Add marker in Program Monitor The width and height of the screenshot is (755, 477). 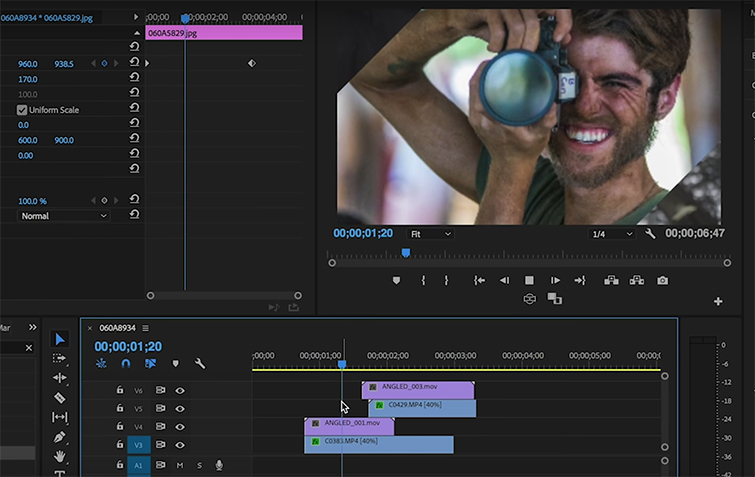click(x=396, y=281)
